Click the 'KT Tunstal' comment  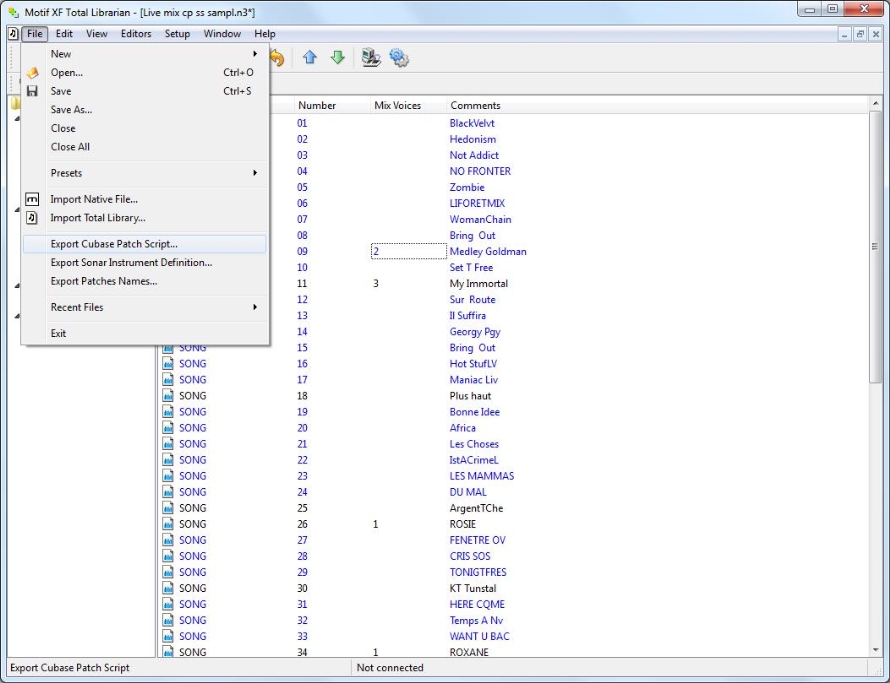click(x=473, y=588)
